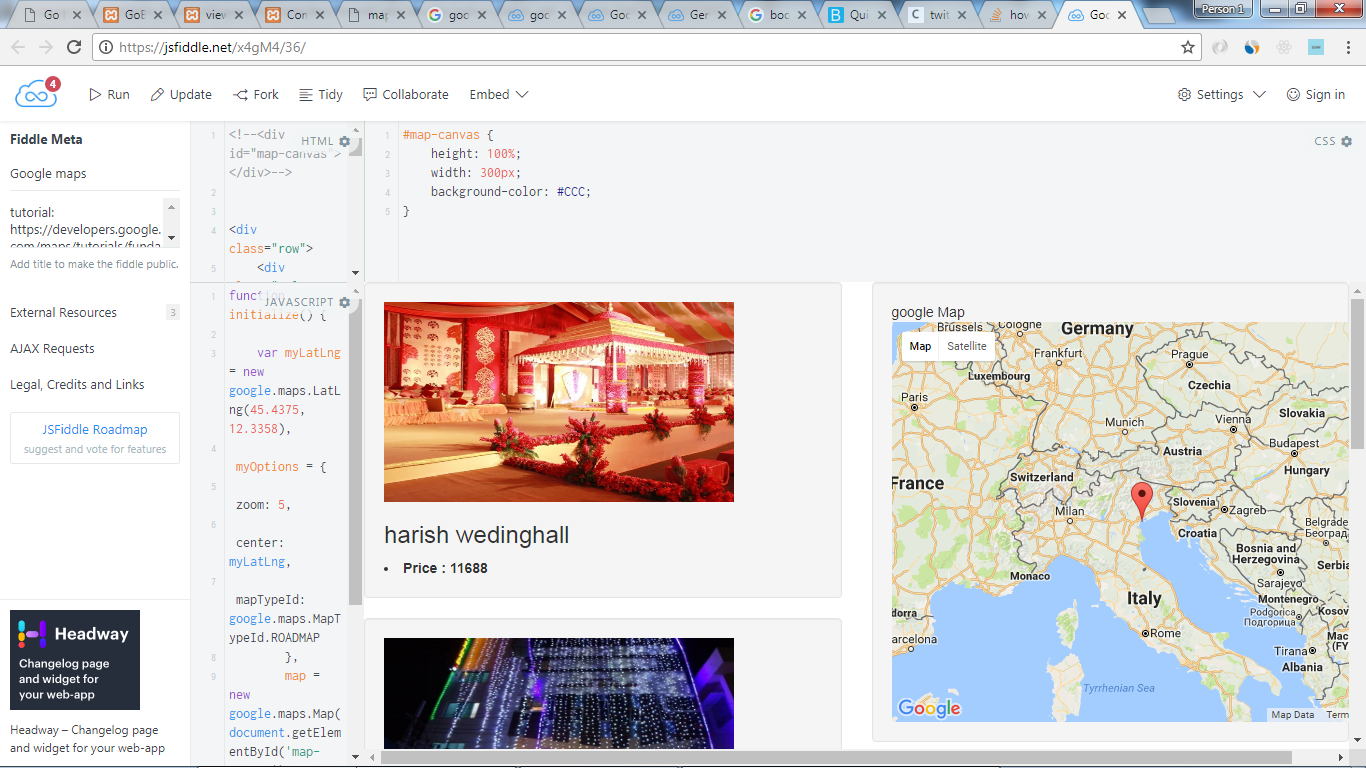Click the result pane horizontal scrollbar
The width and height of the screenshot is (1366, 768).
click(x=835, y=758)
